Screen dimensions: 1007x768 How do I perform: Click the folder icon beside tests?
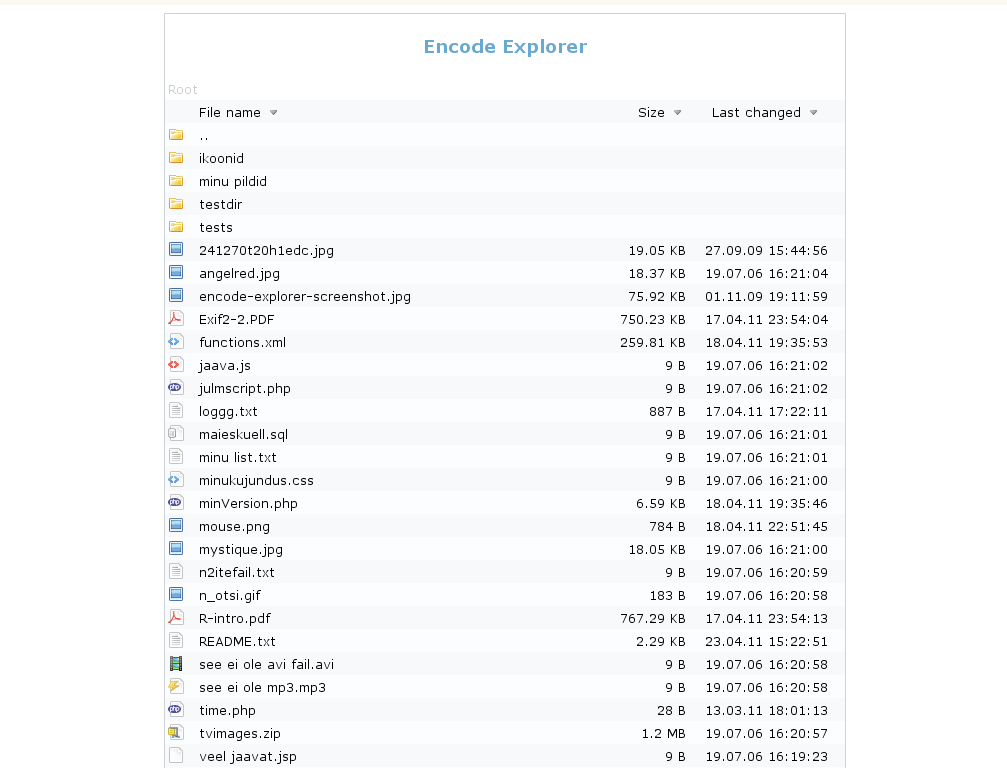pos(176,227)
